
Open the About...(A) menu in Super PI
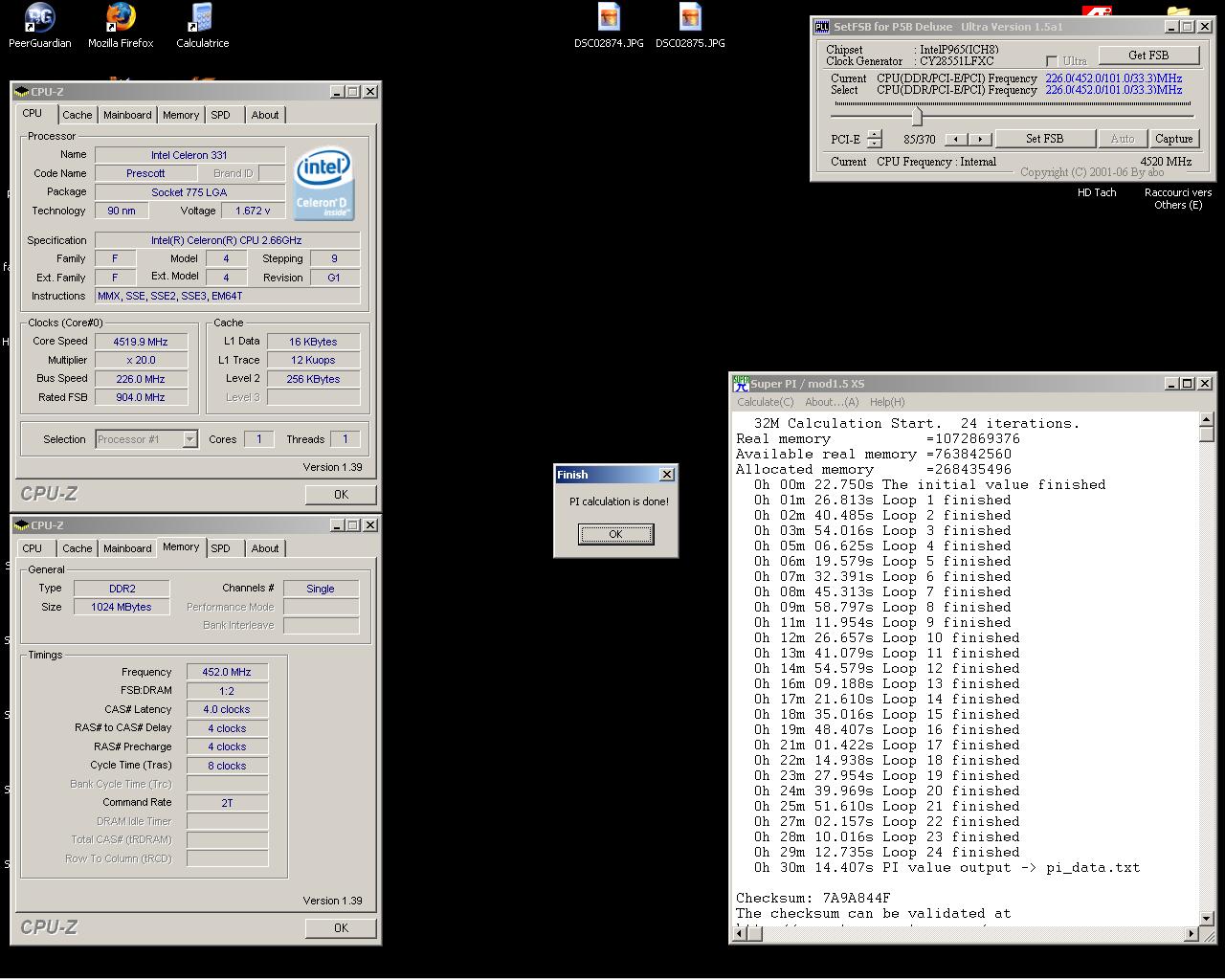point(832,402)
